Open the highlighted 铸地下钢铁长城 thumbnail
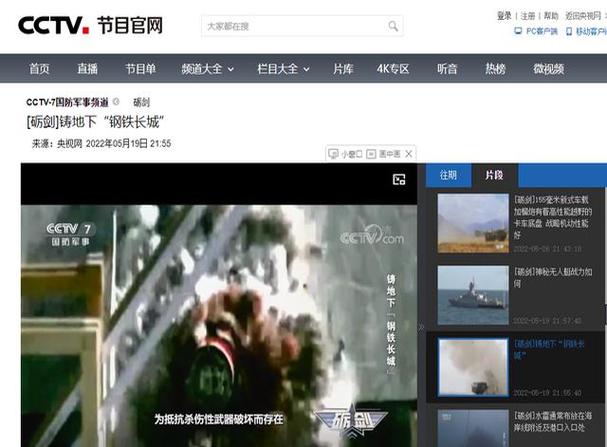This screenshot has width=607, height=447. coord(473,367)
